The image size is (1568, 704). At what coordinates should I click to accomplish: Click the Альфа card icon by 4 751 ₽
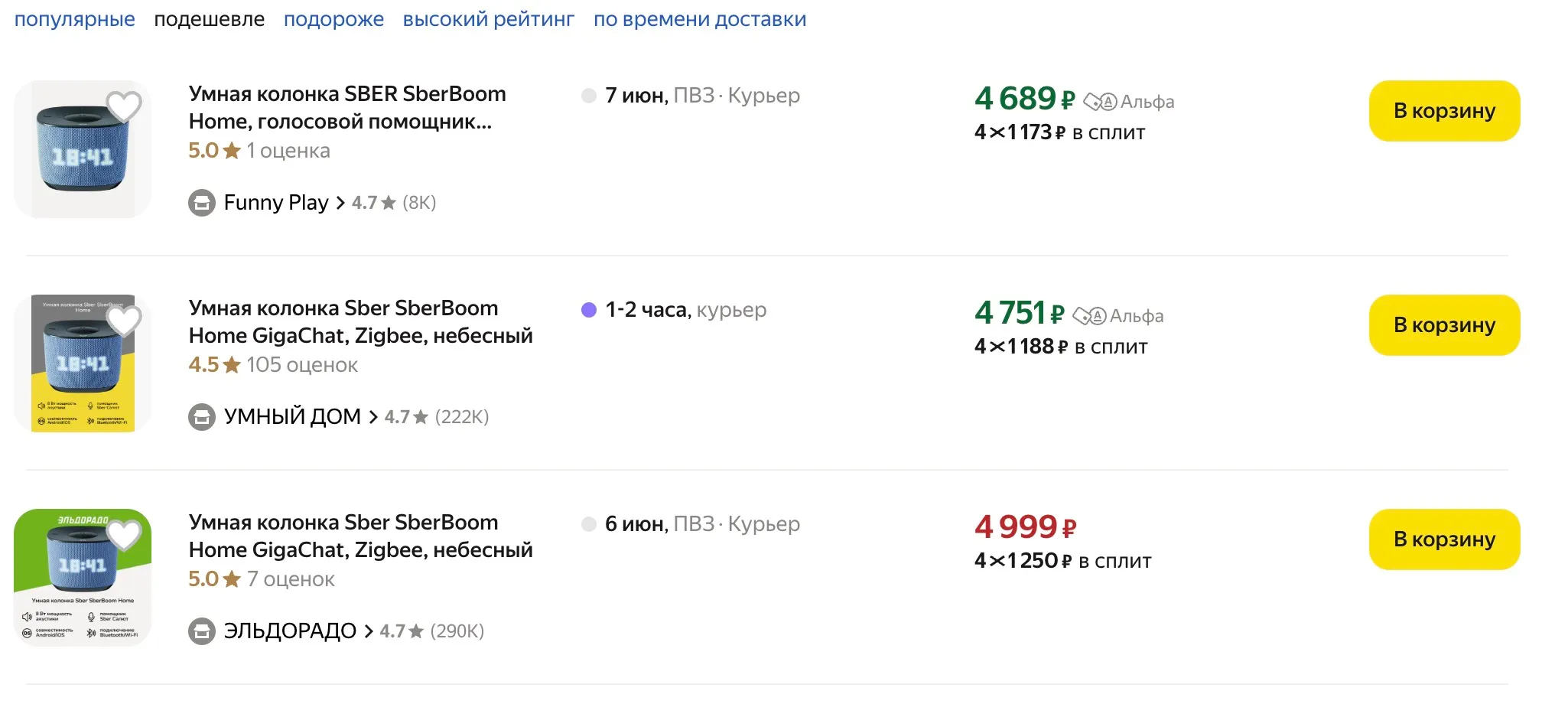coord(1090,316)
